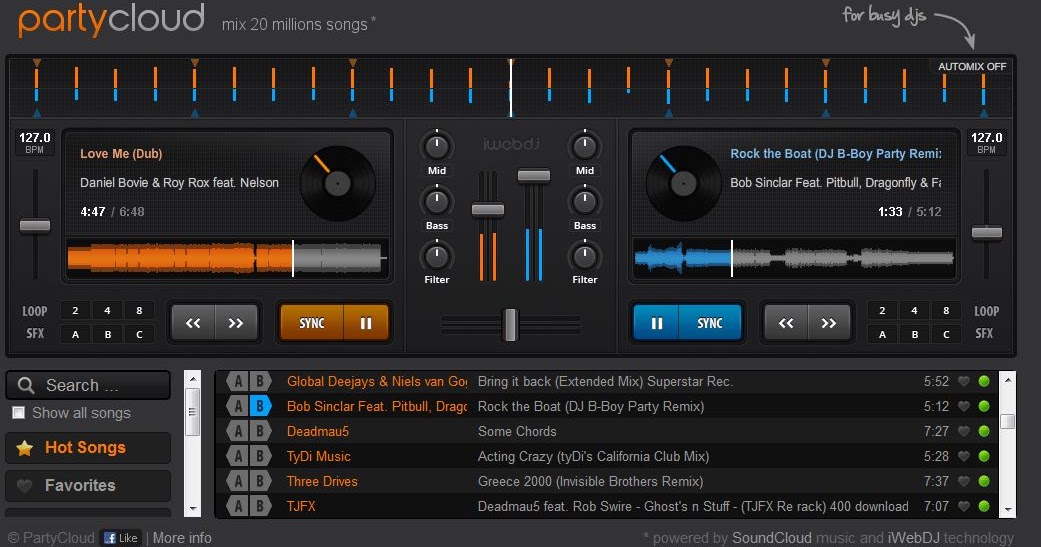Load TJFX track to deck B
The image size is (1041, 547).
260,506
